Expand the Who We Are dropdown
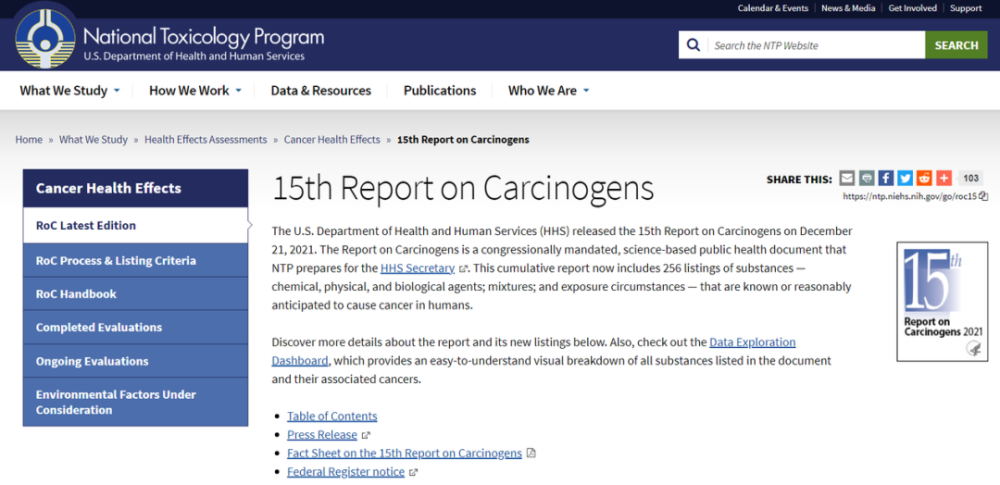This screenshot has height=485, width=1000. click(548, 91)
